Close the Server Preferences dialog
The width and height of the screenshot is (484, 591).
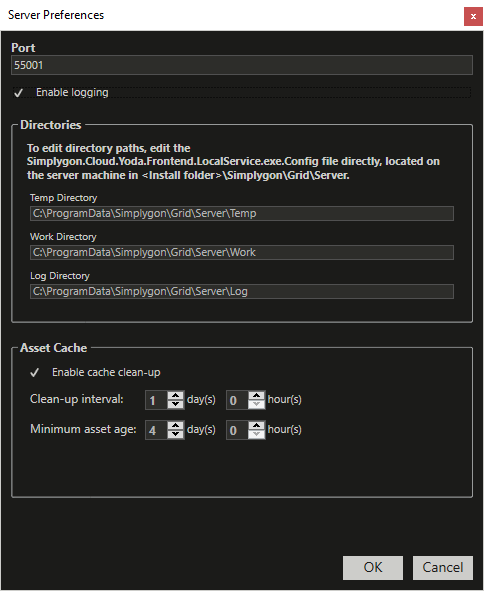[x=473, y=16]
